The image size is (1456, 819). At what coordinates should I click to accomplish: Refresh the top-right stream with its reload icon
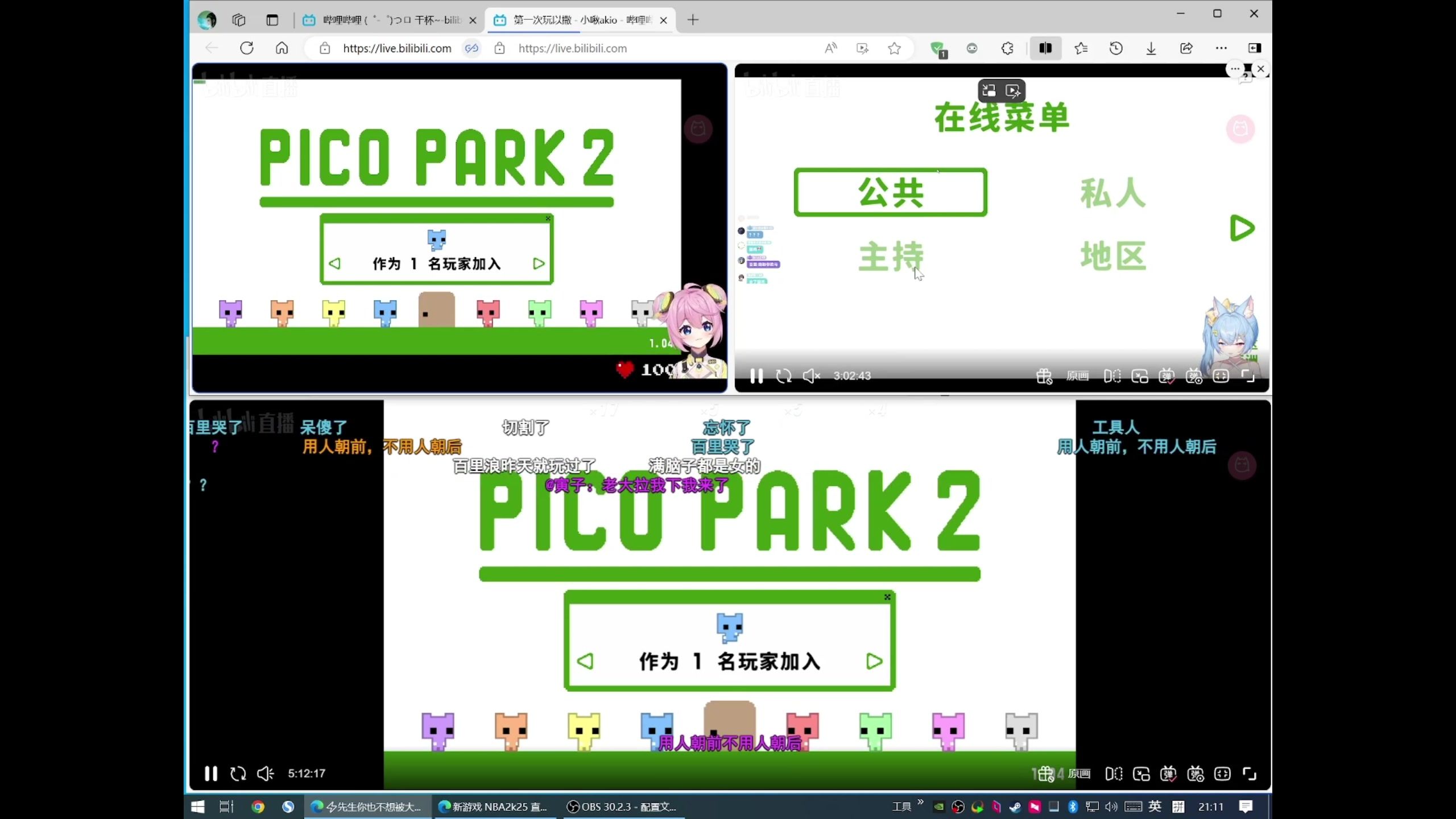pos(784,376)
